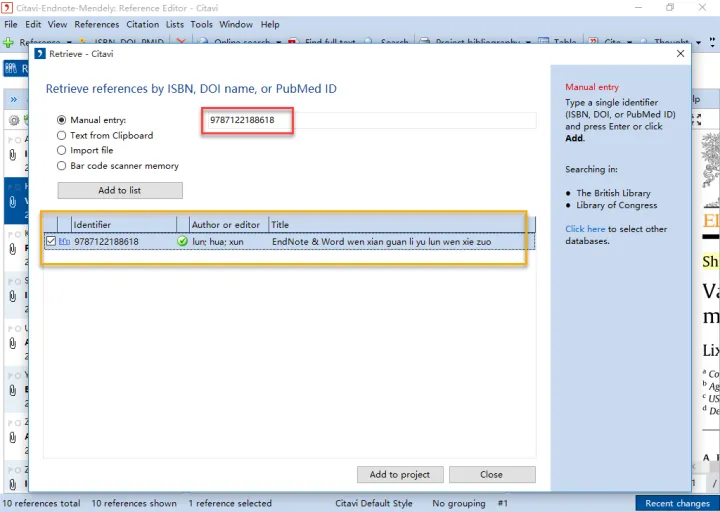Uncheck the checkbox for 9787122188618 row
The image size is (720, 512).
pos(51,241)
